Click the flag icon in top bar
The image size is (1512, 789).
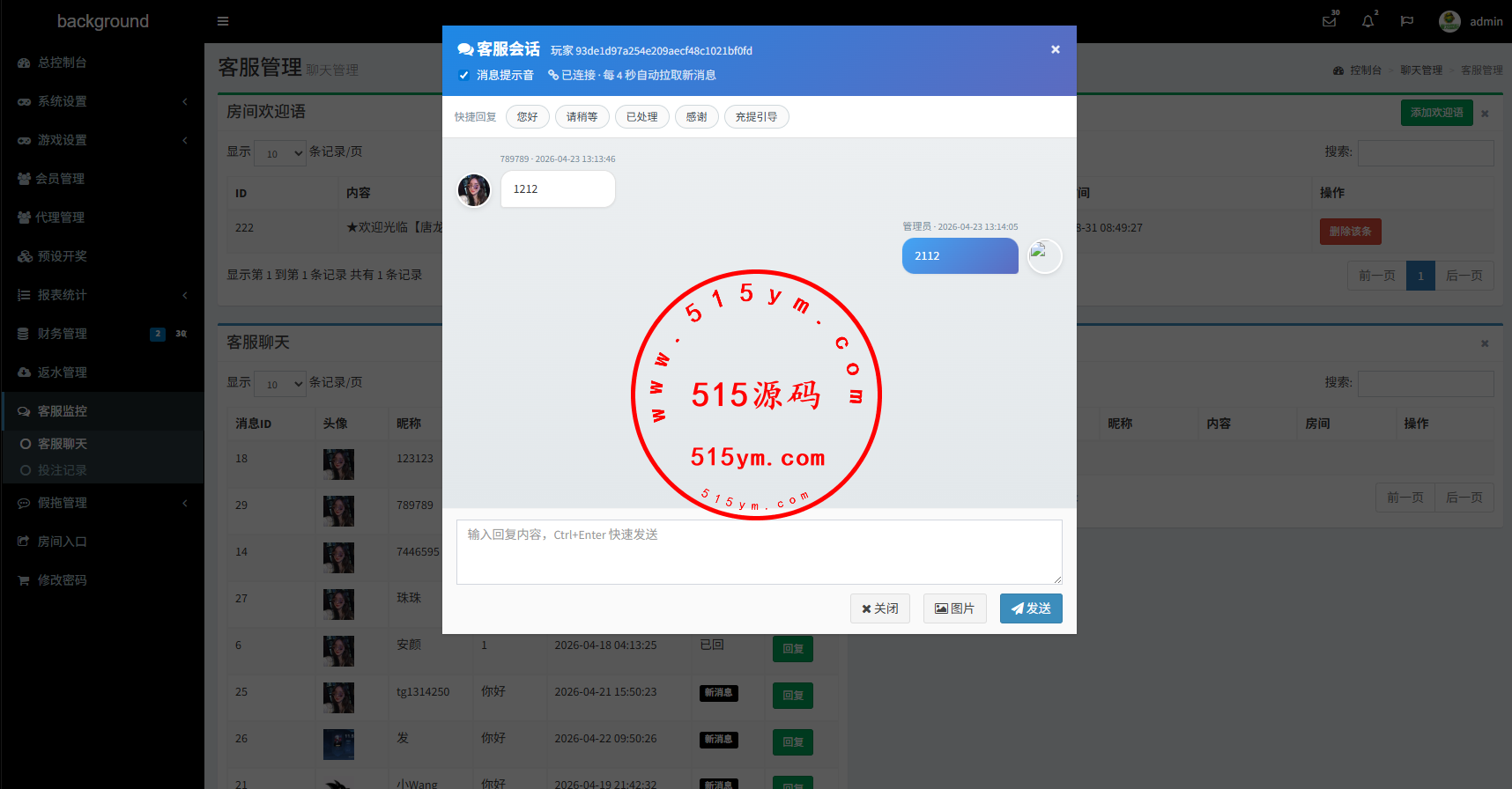1407,21
